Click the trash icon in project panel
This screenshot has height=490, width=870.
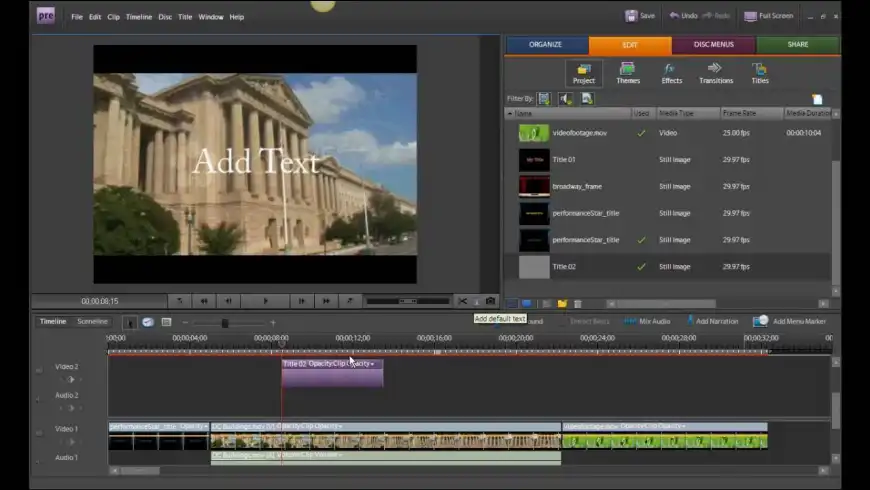coord(577,304)
